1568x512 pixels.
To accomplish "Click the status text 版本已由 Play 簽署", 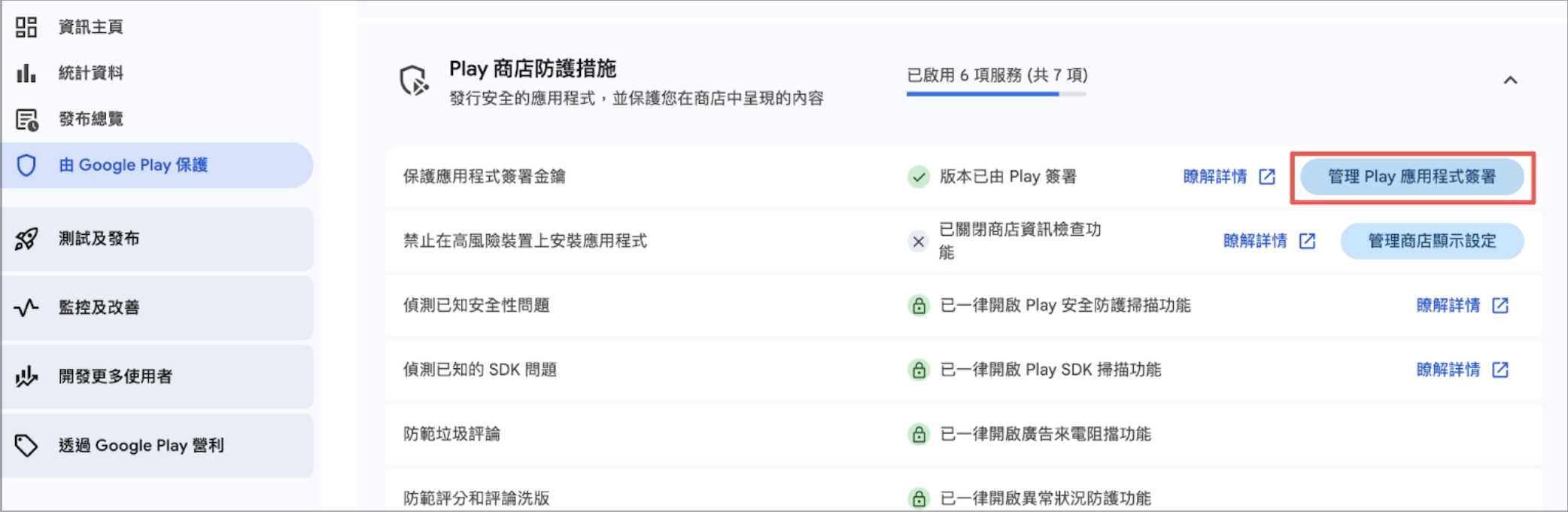I will coord(1008,177).
